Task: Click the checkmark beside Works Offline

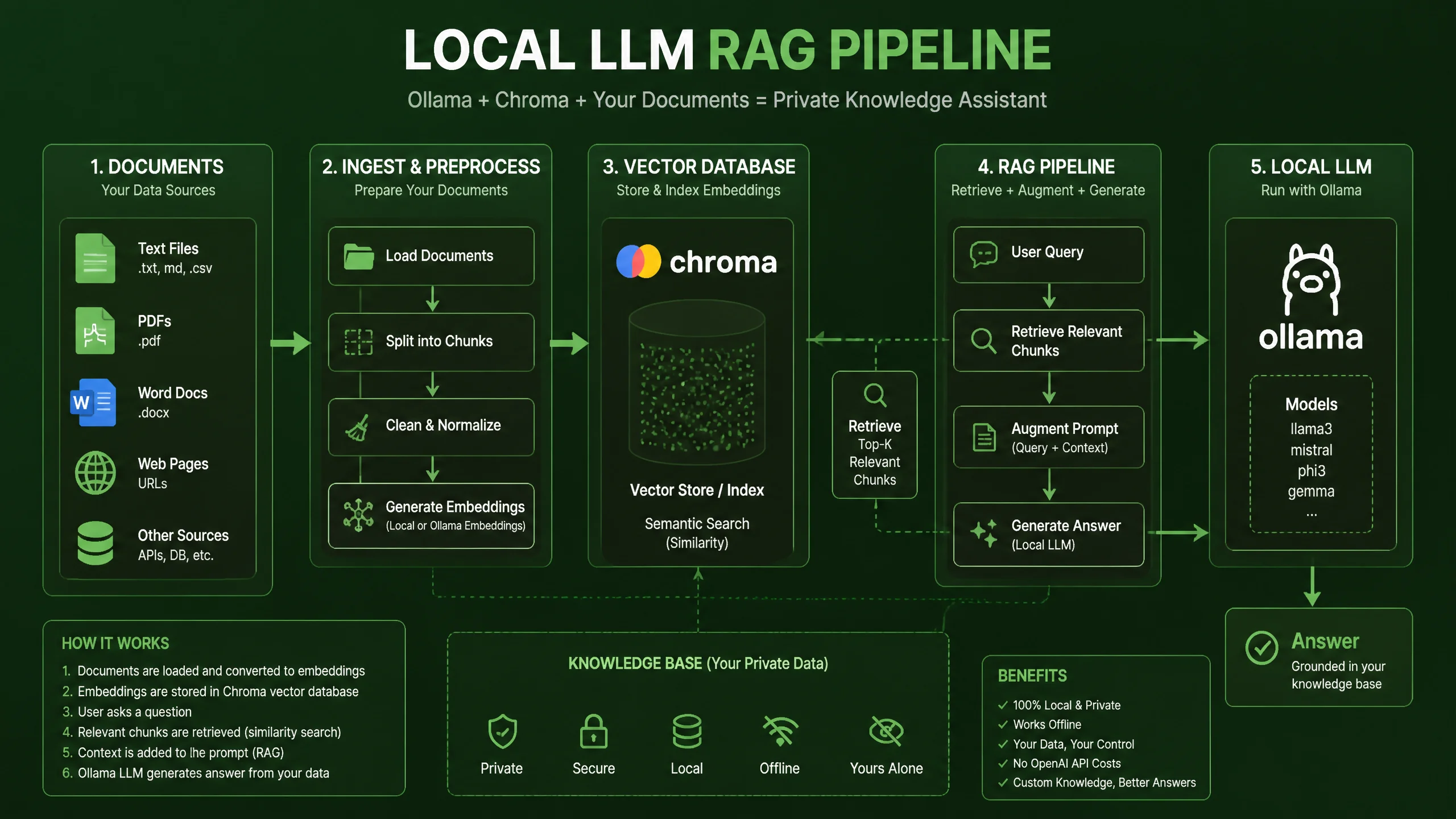Action: click(1003, 725)
